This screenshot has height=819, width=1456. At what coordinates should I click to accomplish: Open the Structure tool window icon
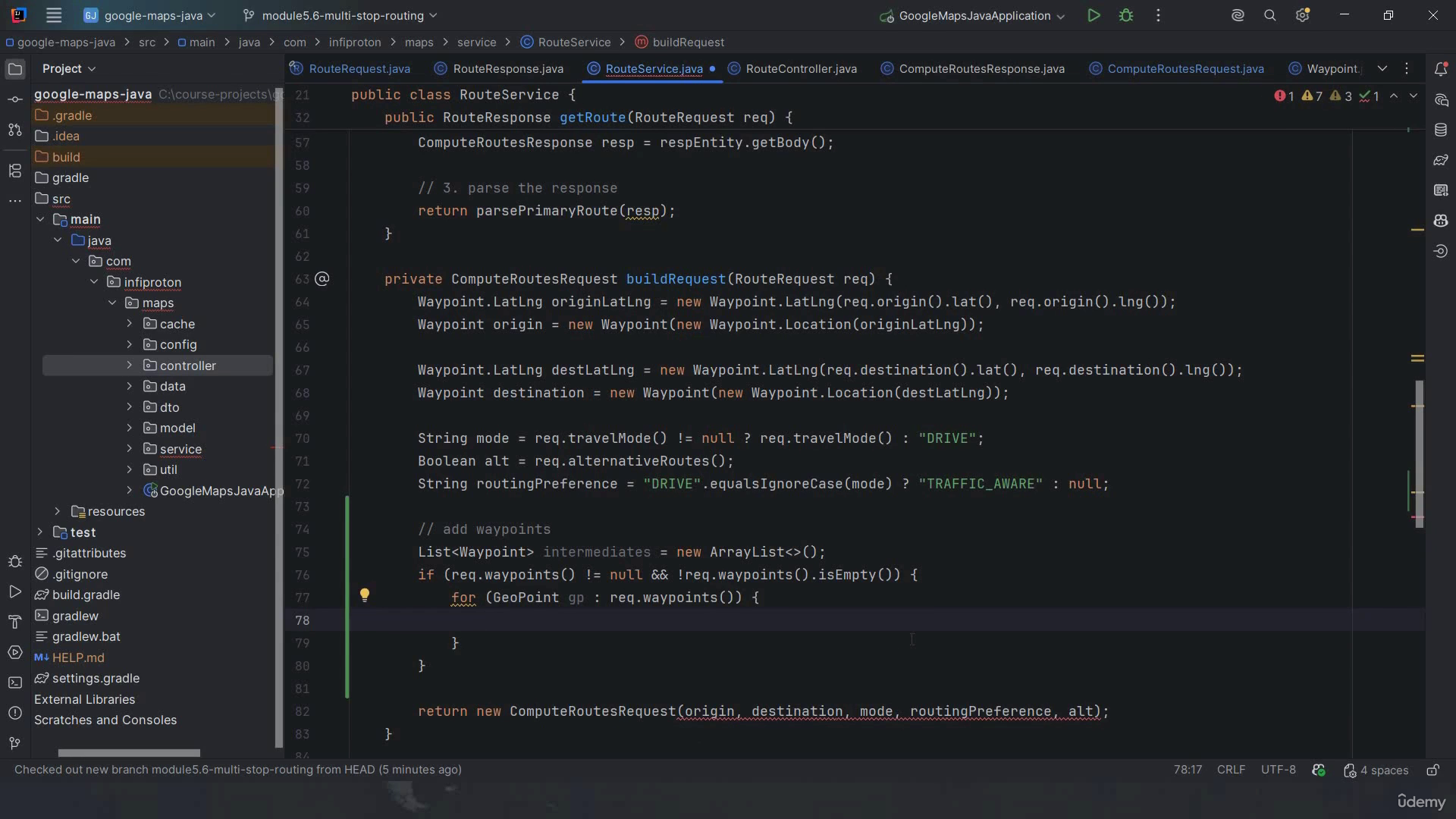click(14, 171)
